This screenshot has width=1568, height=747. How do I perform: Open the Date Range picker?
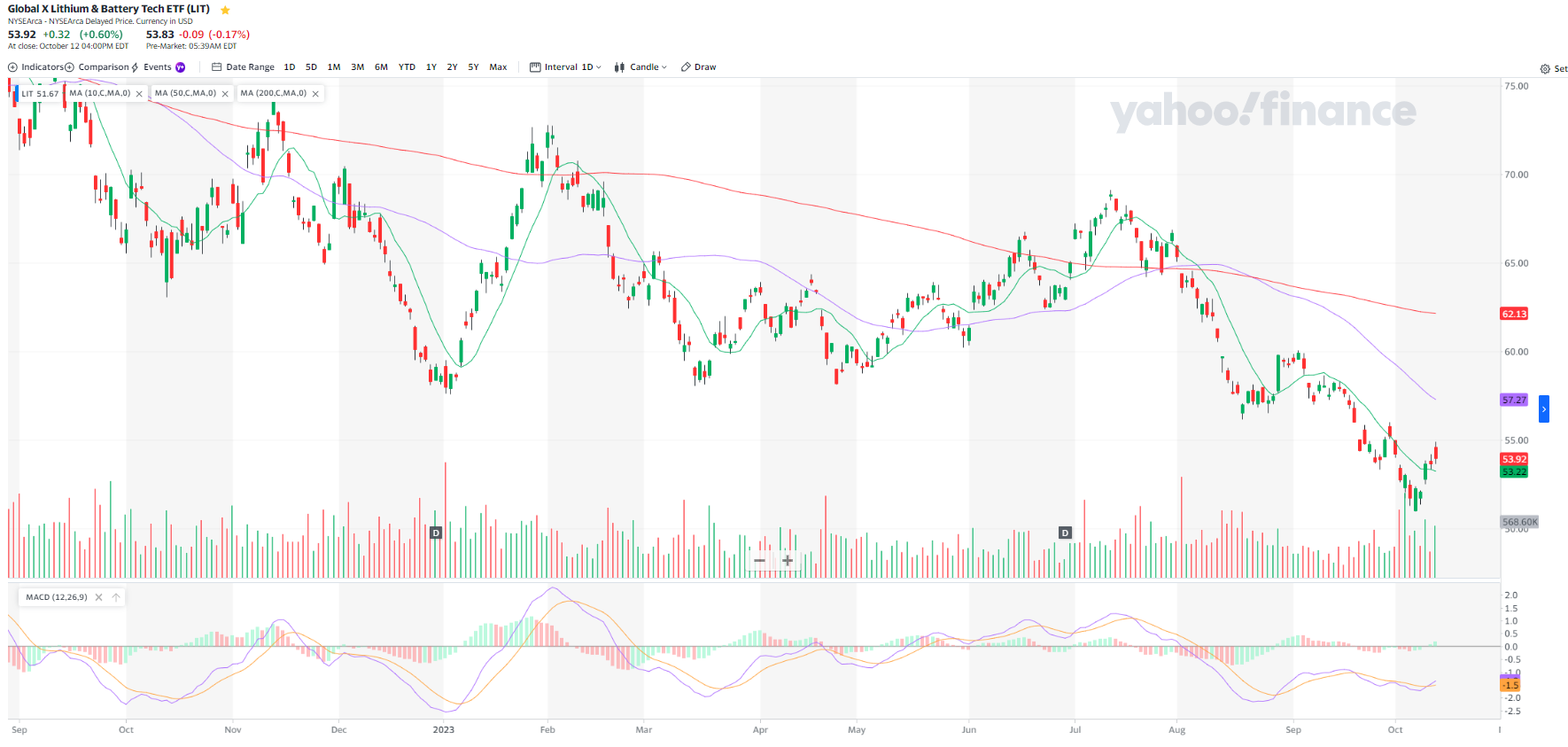(x=243, y=67)
